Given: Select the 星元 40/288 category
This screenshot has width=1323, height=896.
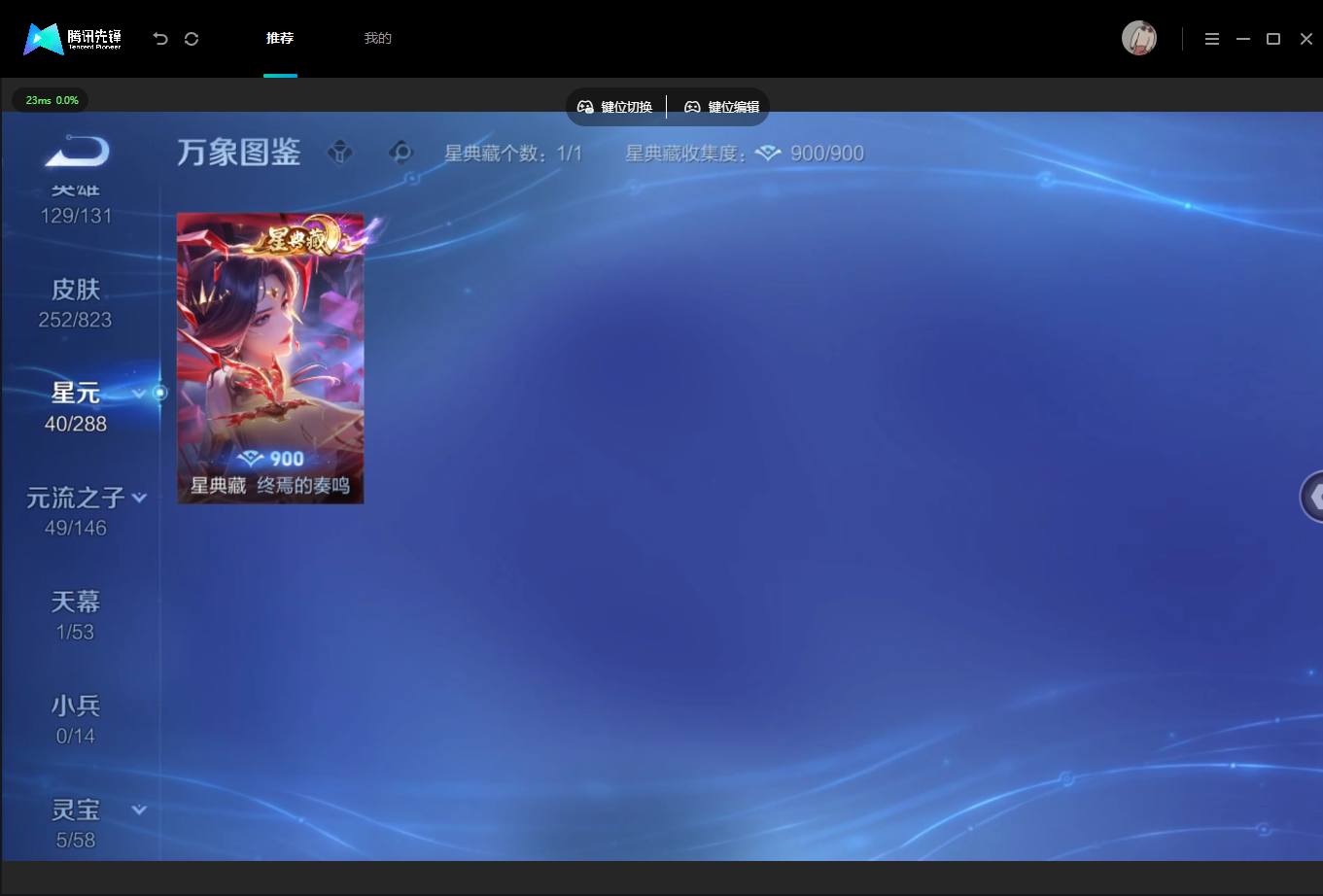Looking at the screenshot, I should (x=75, y=407).
